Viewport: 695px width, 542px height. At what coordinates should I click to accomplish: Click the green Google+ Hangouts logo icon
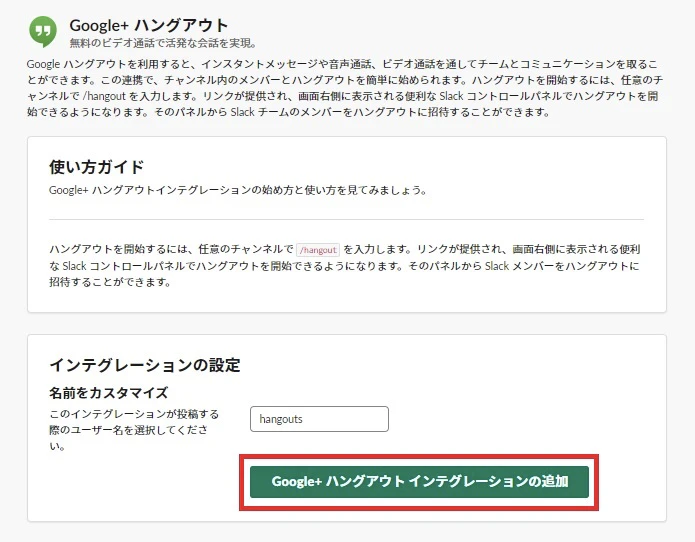(42, 32)
